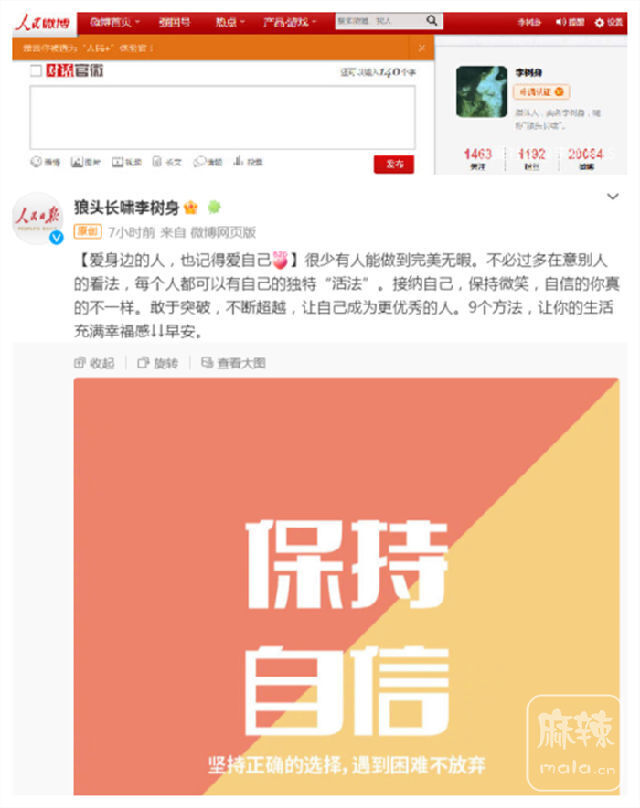This screenshot has width=640, height=808.
Task: Open the second top navigation item
Action: pos(174,22)
